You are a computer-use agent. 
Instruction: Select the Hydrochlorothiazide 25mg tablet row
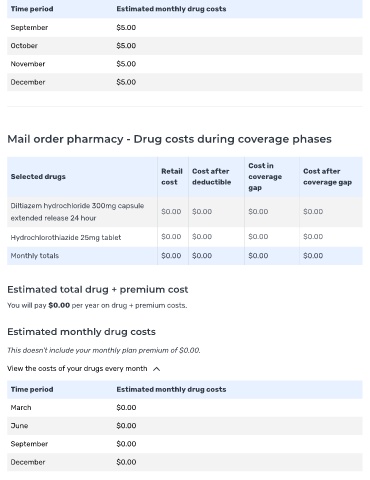pos(185,237)
